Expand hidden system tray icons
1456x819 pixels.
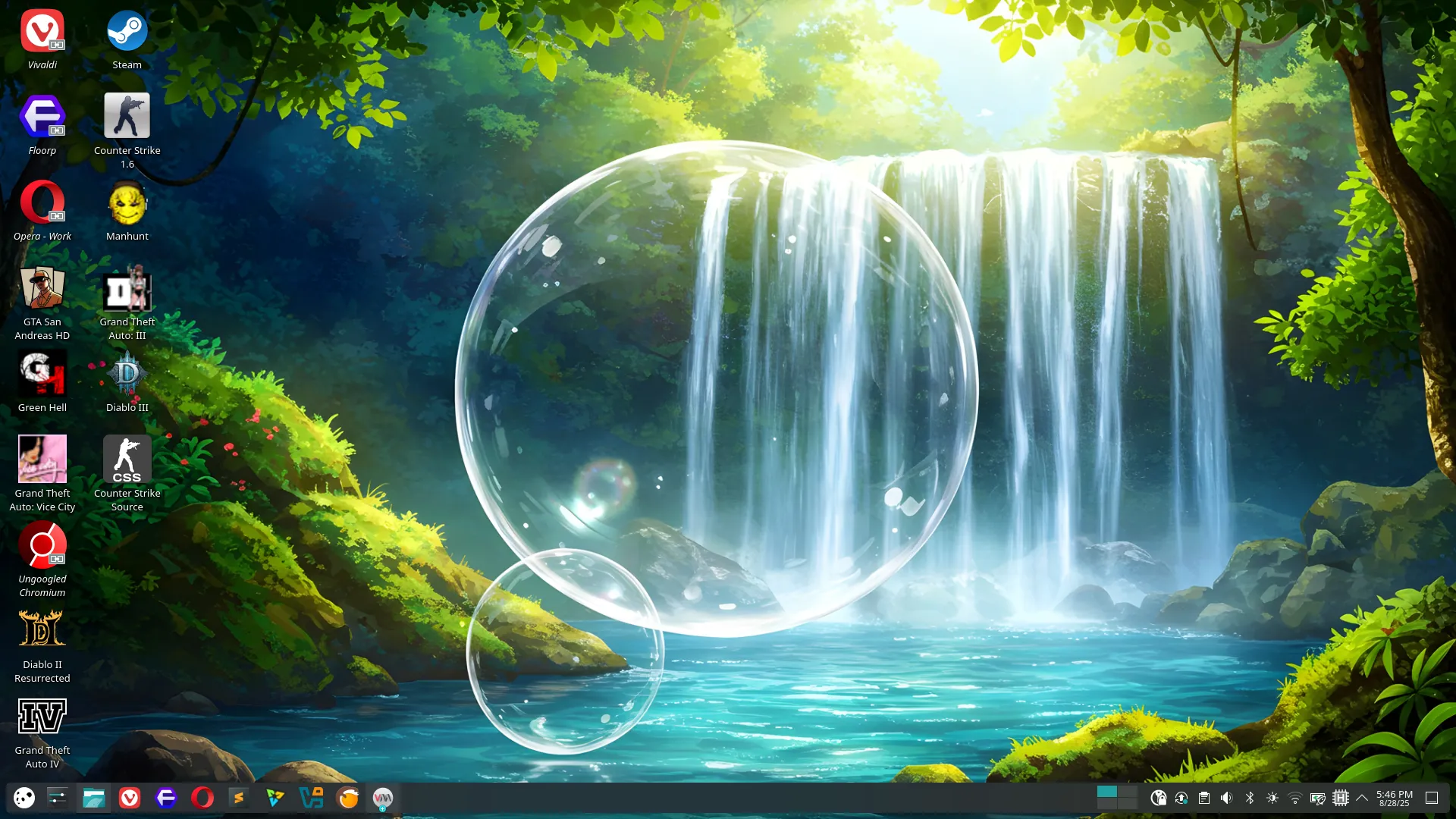[1361, 798]
